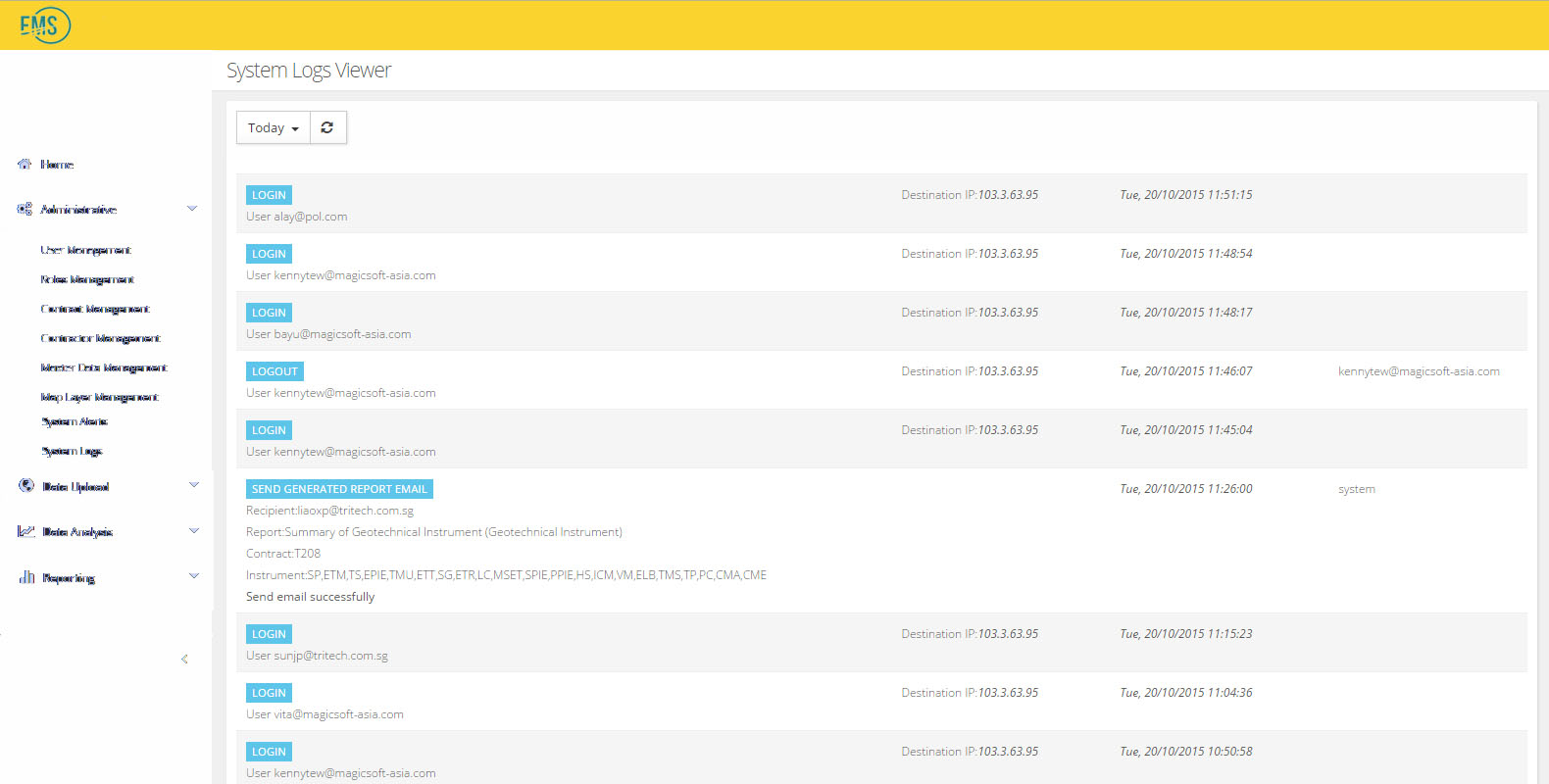Expand the Reporting menu chevron

click(x=194, y=575)
